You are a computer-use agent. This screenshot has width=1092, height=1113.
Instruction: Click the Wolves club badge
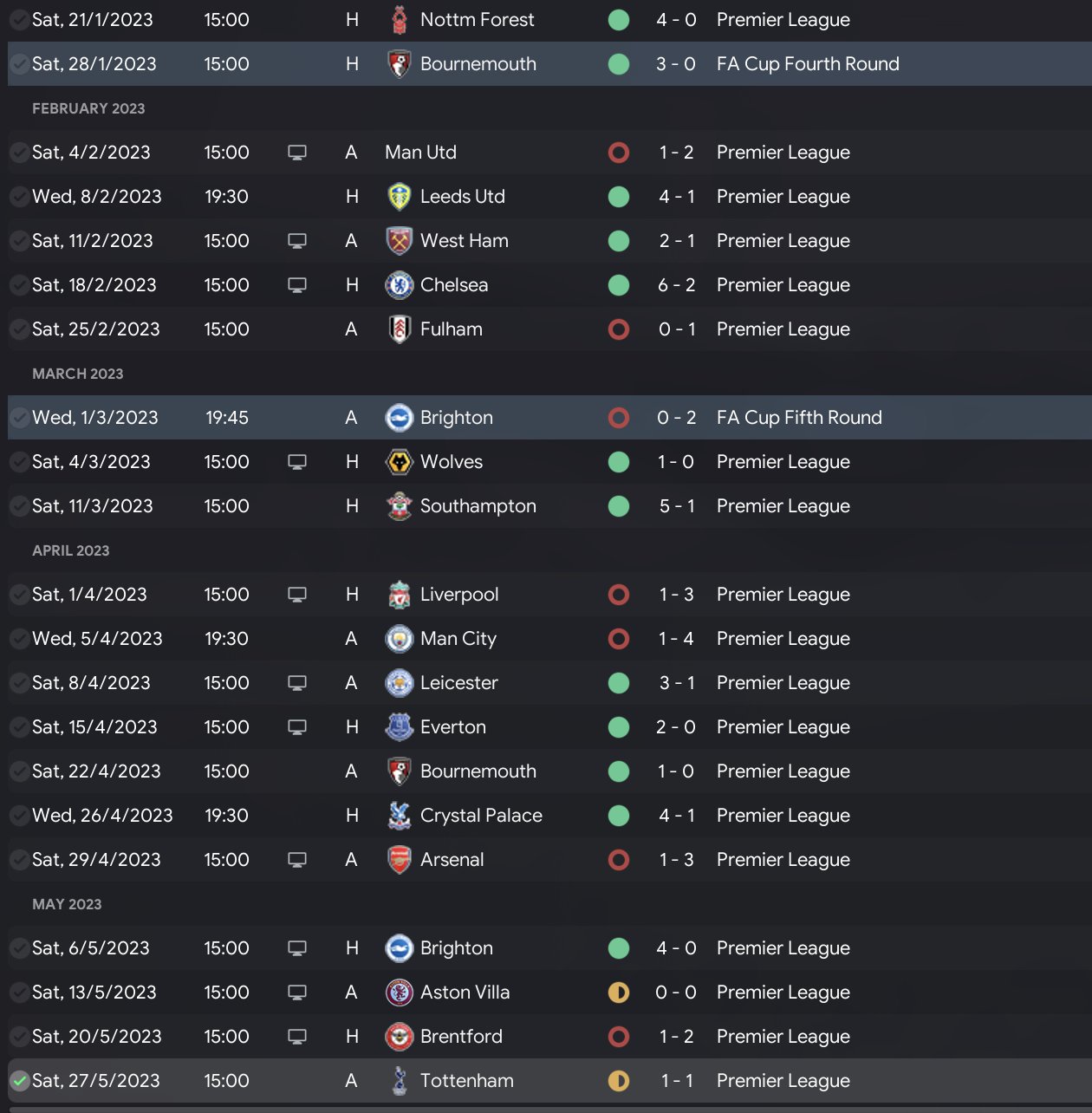click(399, 462)
